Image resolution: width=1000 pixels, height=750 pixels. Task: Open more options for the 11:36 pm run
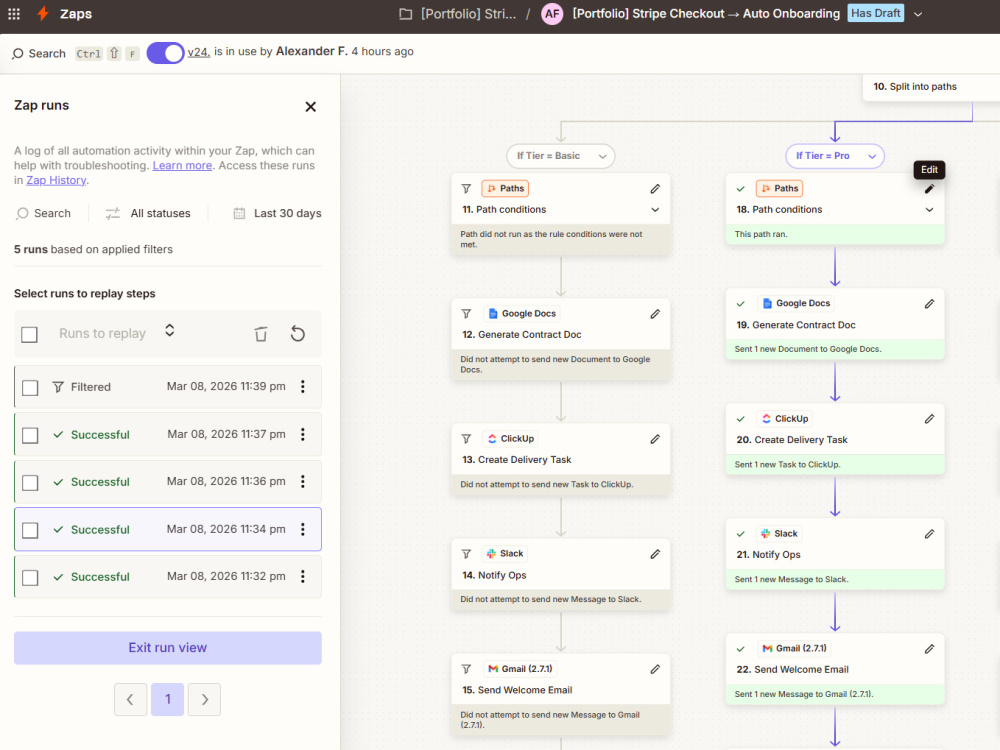point(303,482)
